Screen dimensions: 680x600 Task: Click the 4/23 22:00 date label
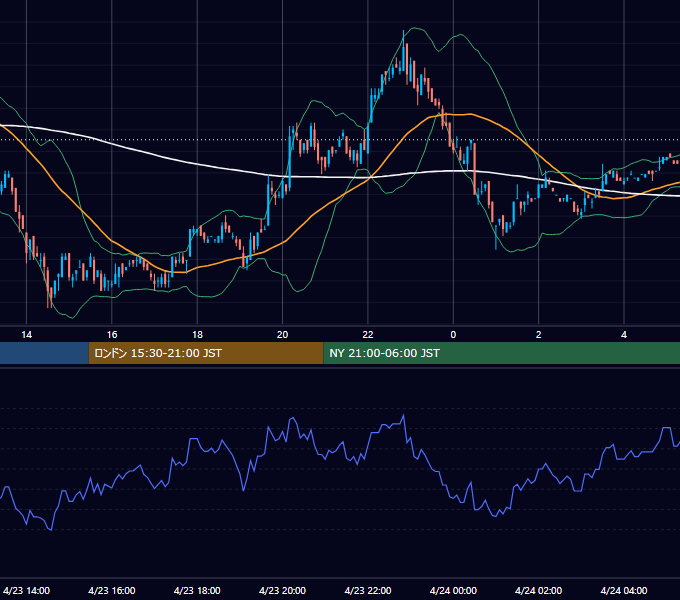point(368,590)
